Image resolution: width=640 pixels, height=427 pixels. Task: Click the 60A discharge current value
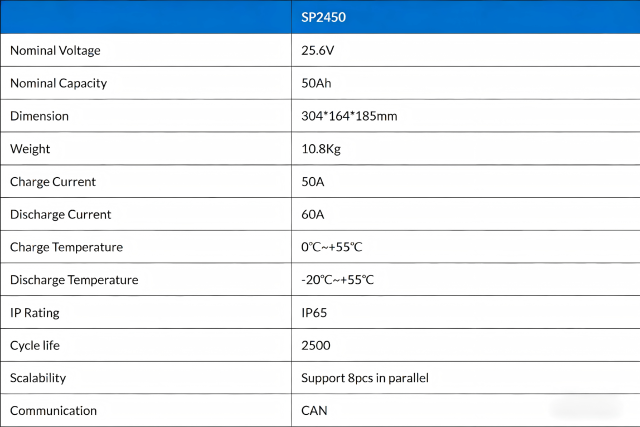click(313, 214)
